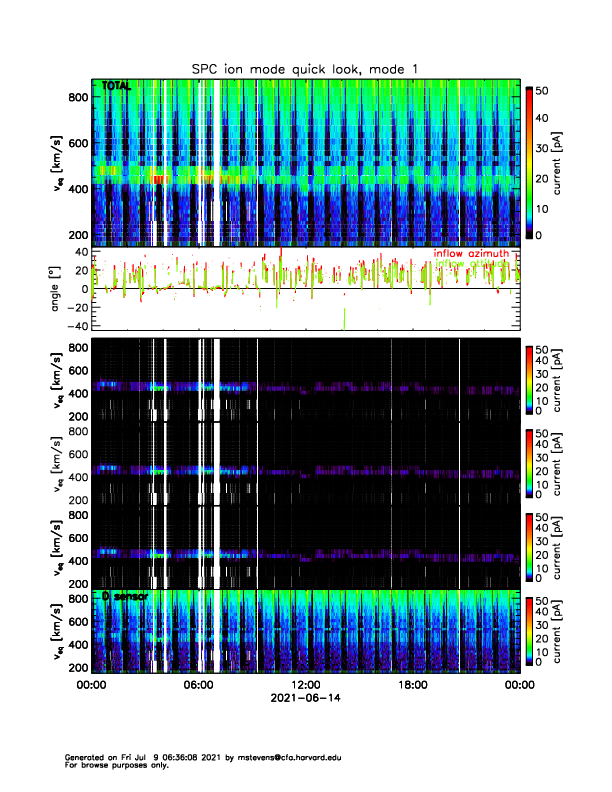The image size is (612, 792).
Task: Click the "For browse purposes only." footer text
Action: point(115,765)
